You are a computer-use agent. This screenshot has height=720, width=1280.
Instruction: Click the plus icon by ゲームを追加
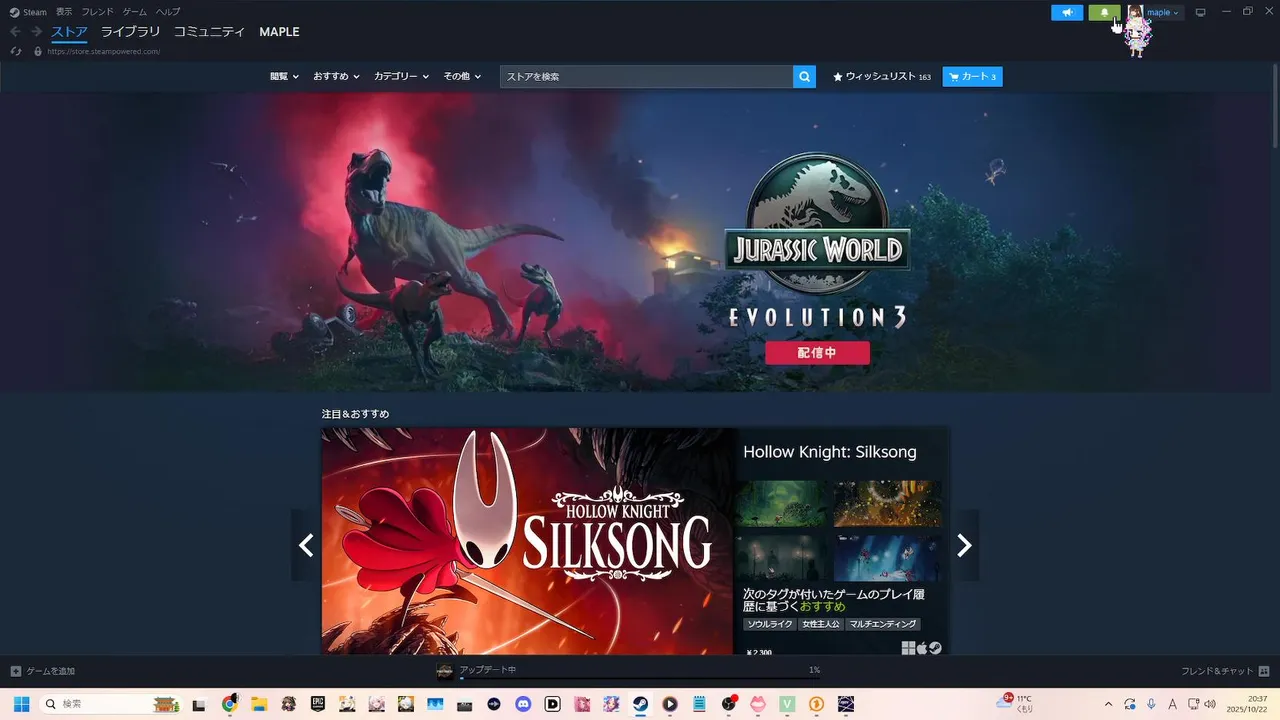15,671
